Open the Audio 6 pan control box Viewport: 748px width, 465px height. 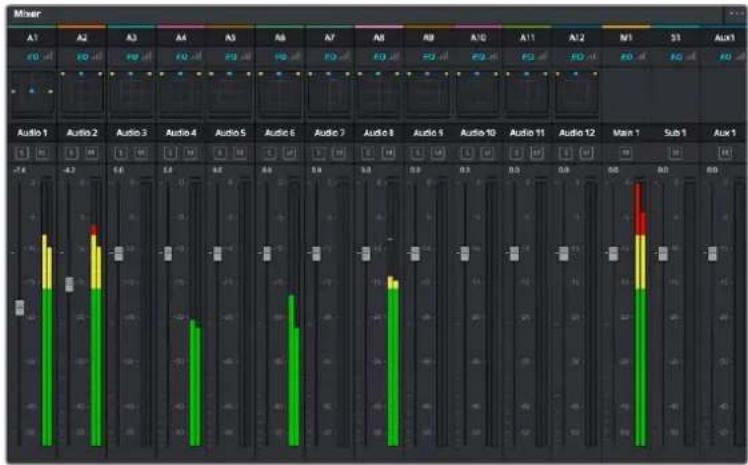[x=280, y=95]
